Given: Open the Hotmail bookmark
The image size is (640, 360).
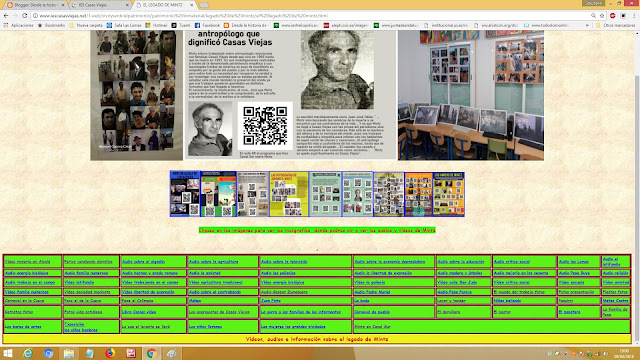Looking at the screenshot, I should tap(156, 25).
